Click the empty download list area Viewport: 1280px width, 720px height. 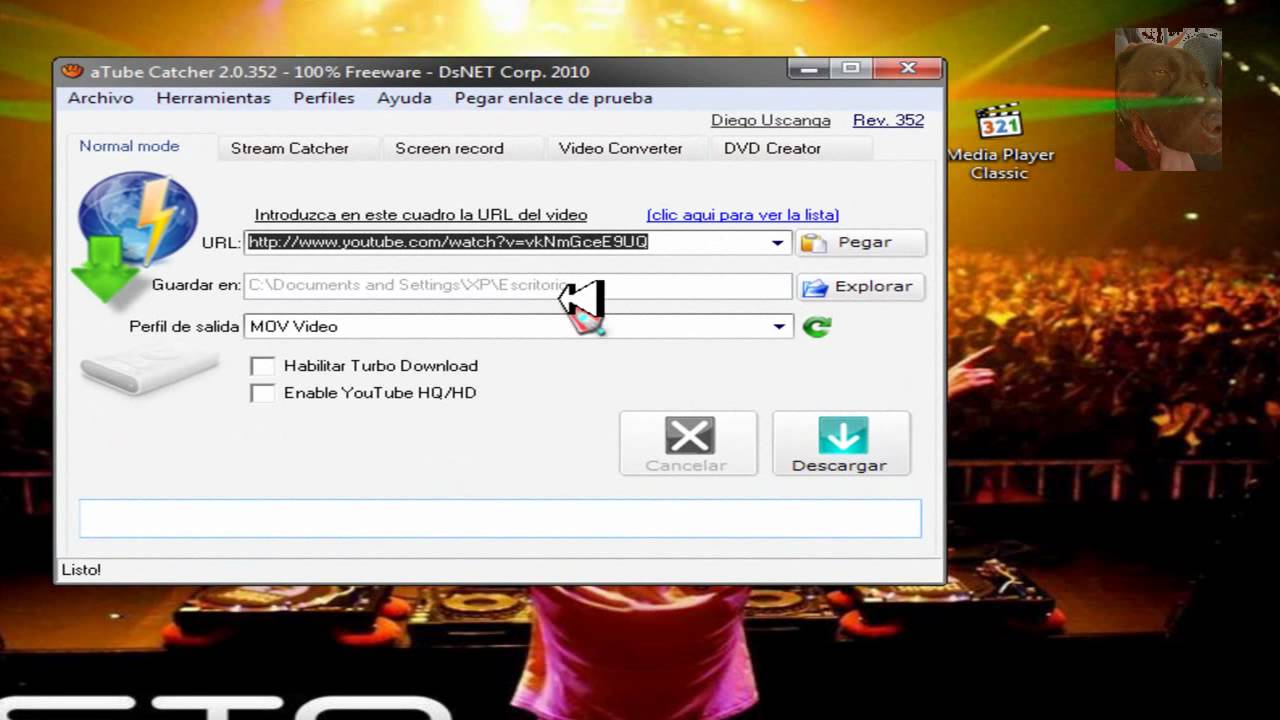[x=500, y=519]
